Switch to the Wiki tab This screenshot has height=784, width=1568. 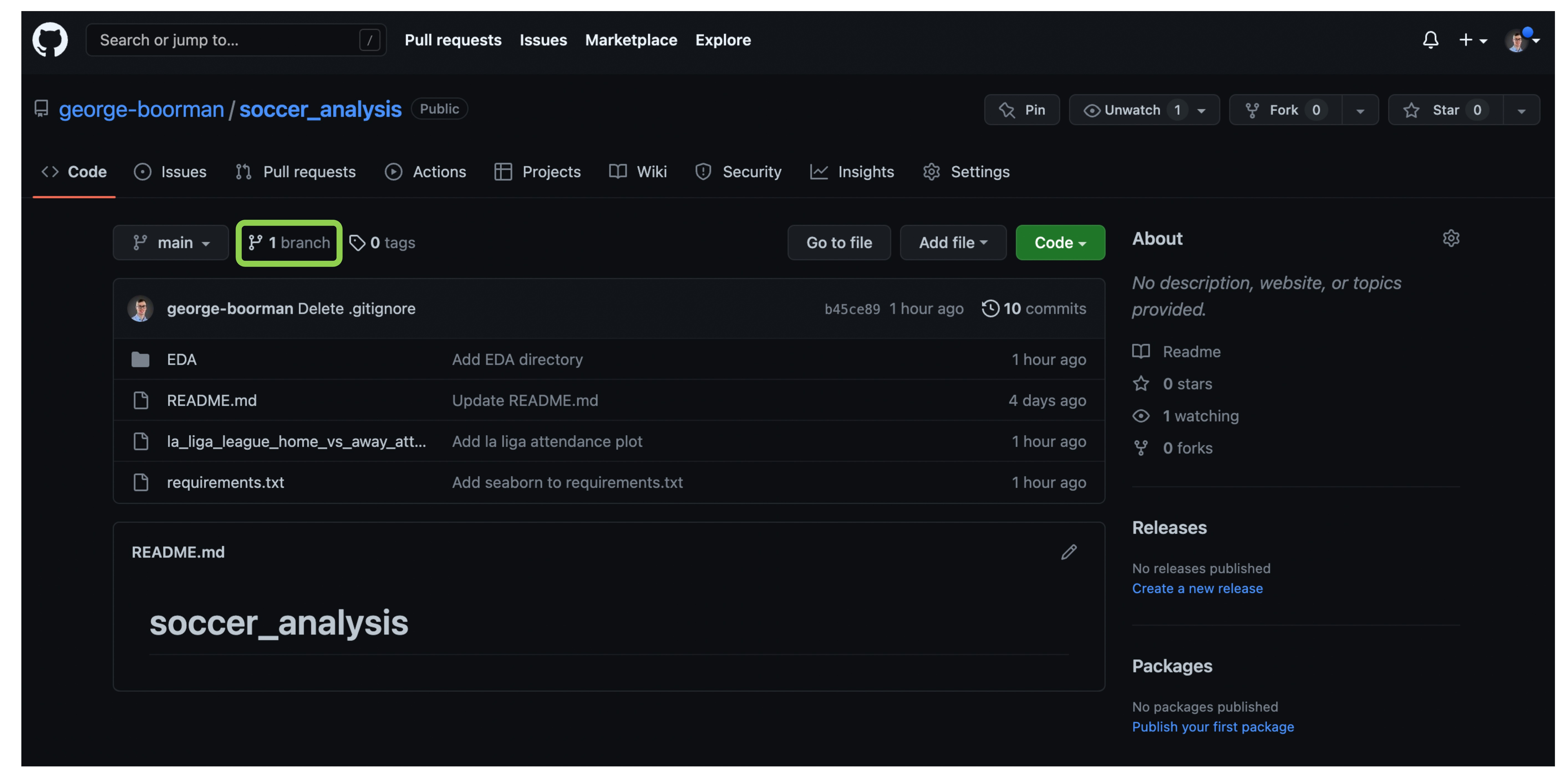638,172
